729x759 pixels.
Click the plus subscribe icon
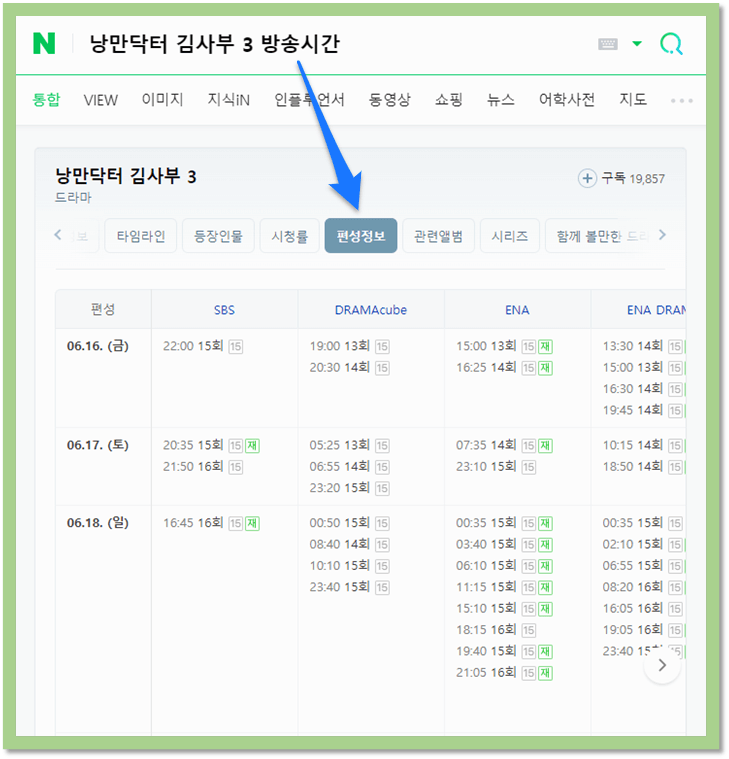(x=587, y=178)
